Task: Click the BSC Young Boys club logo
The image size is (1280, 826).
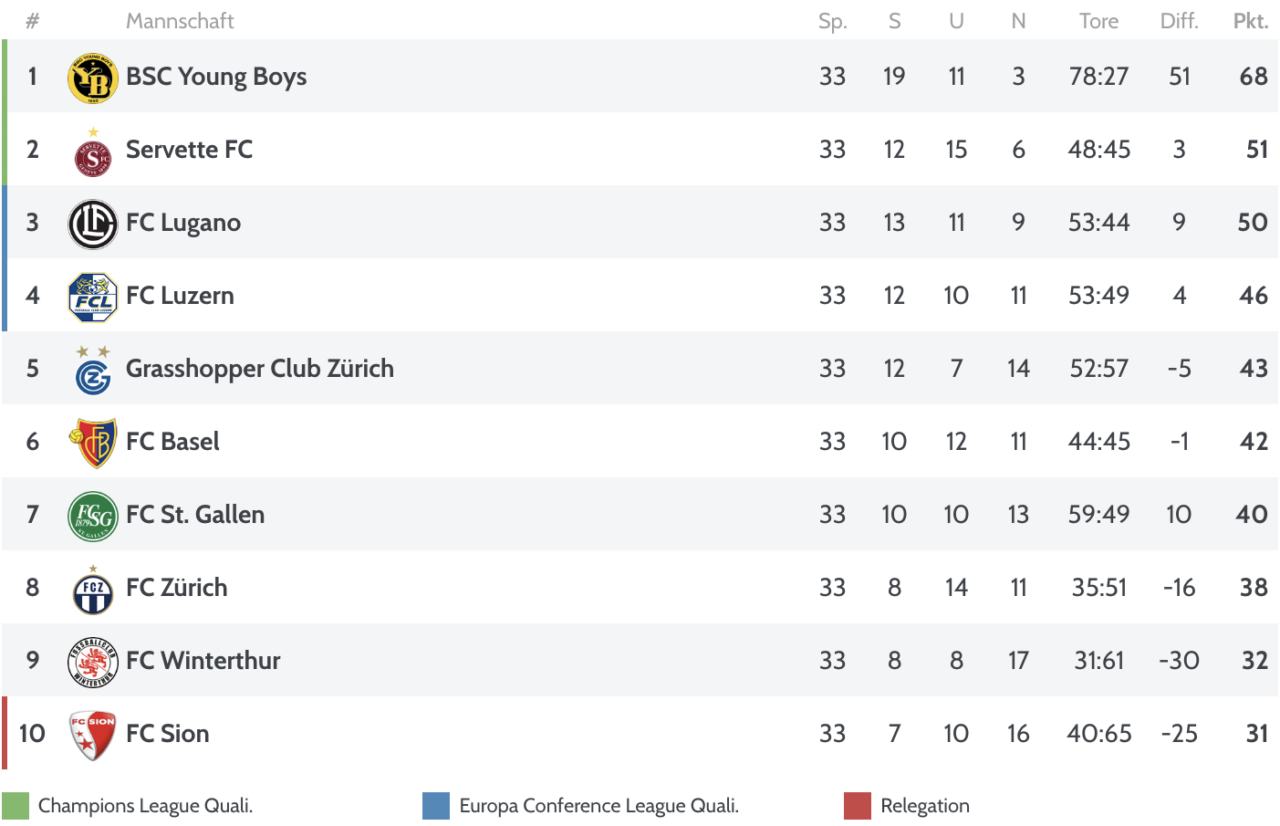Action: (93, 78)
